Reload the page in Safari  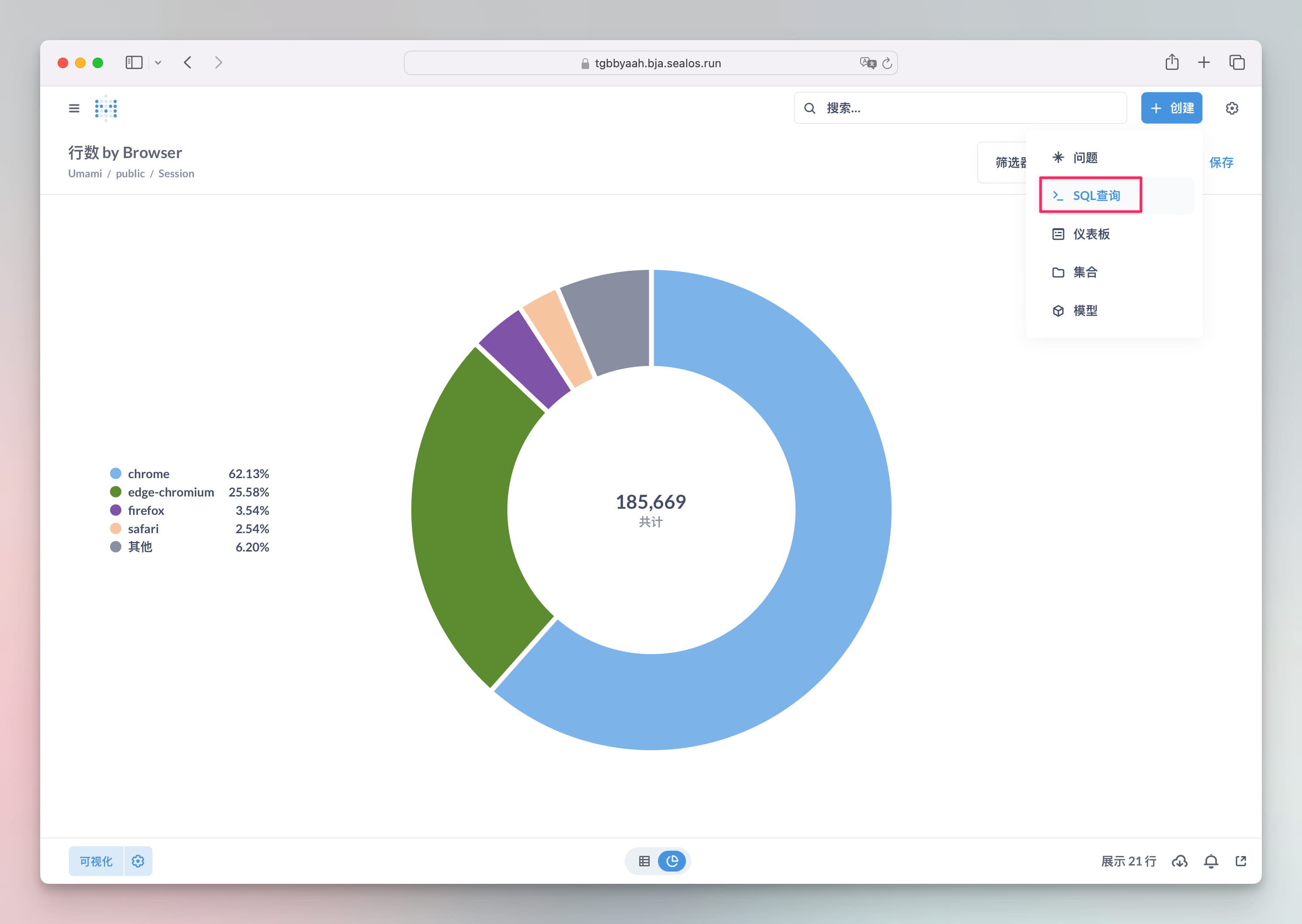(887, 63)
